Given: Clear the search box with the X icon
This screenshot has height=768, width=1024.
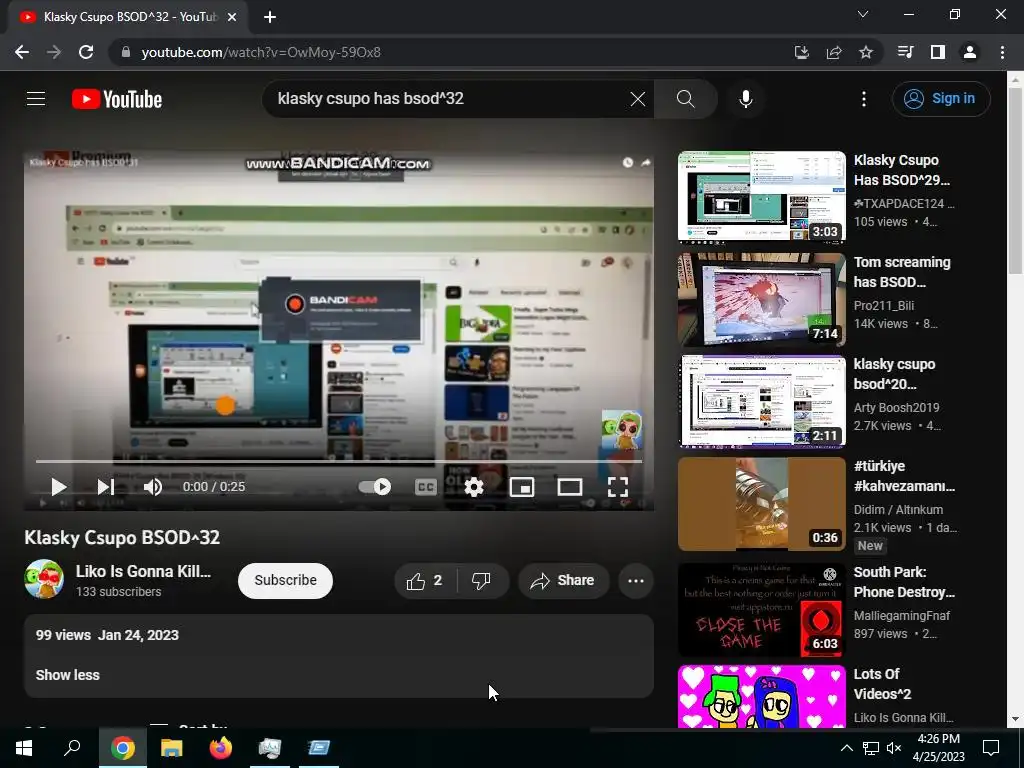Looking at the screenshot, I should click(637, 99).
